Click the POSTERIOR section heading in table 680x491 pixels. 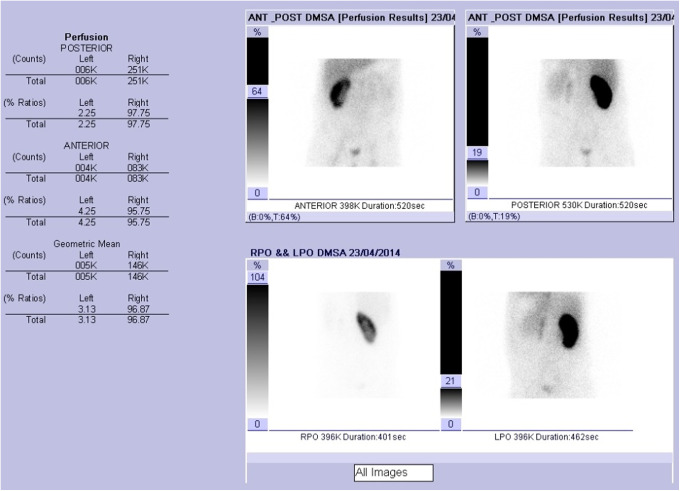(86, 48)
